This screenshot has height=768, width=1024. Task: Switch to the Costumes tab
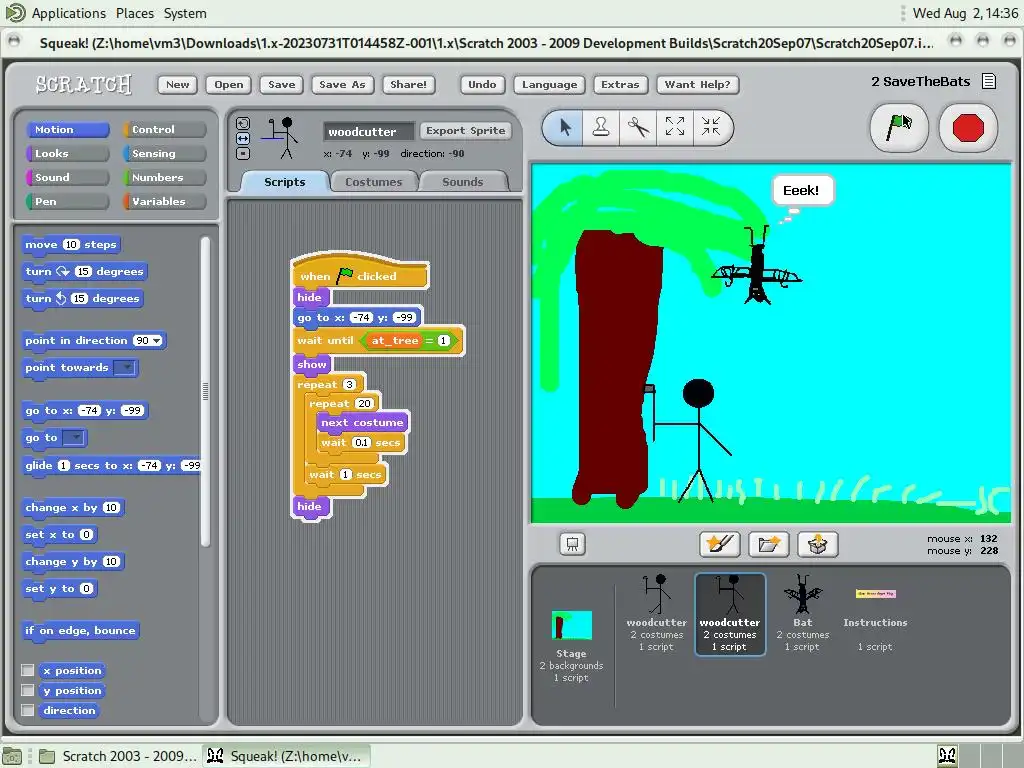(x=374, y=182)
